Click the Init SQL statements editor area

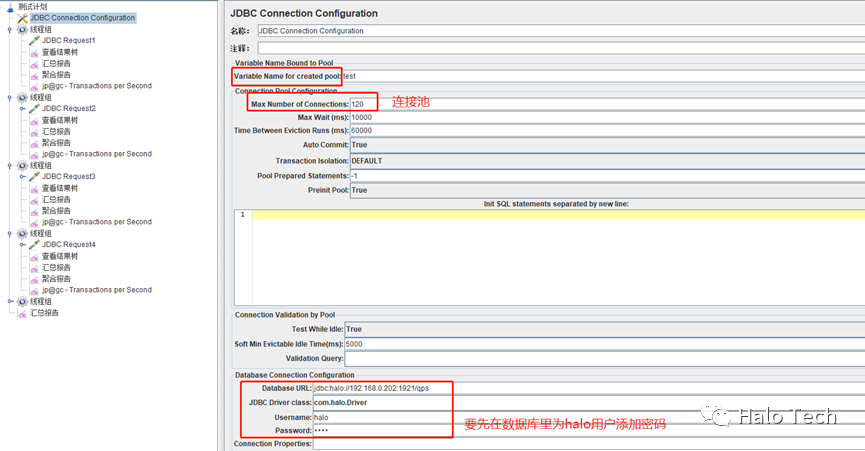click(558, 257)
